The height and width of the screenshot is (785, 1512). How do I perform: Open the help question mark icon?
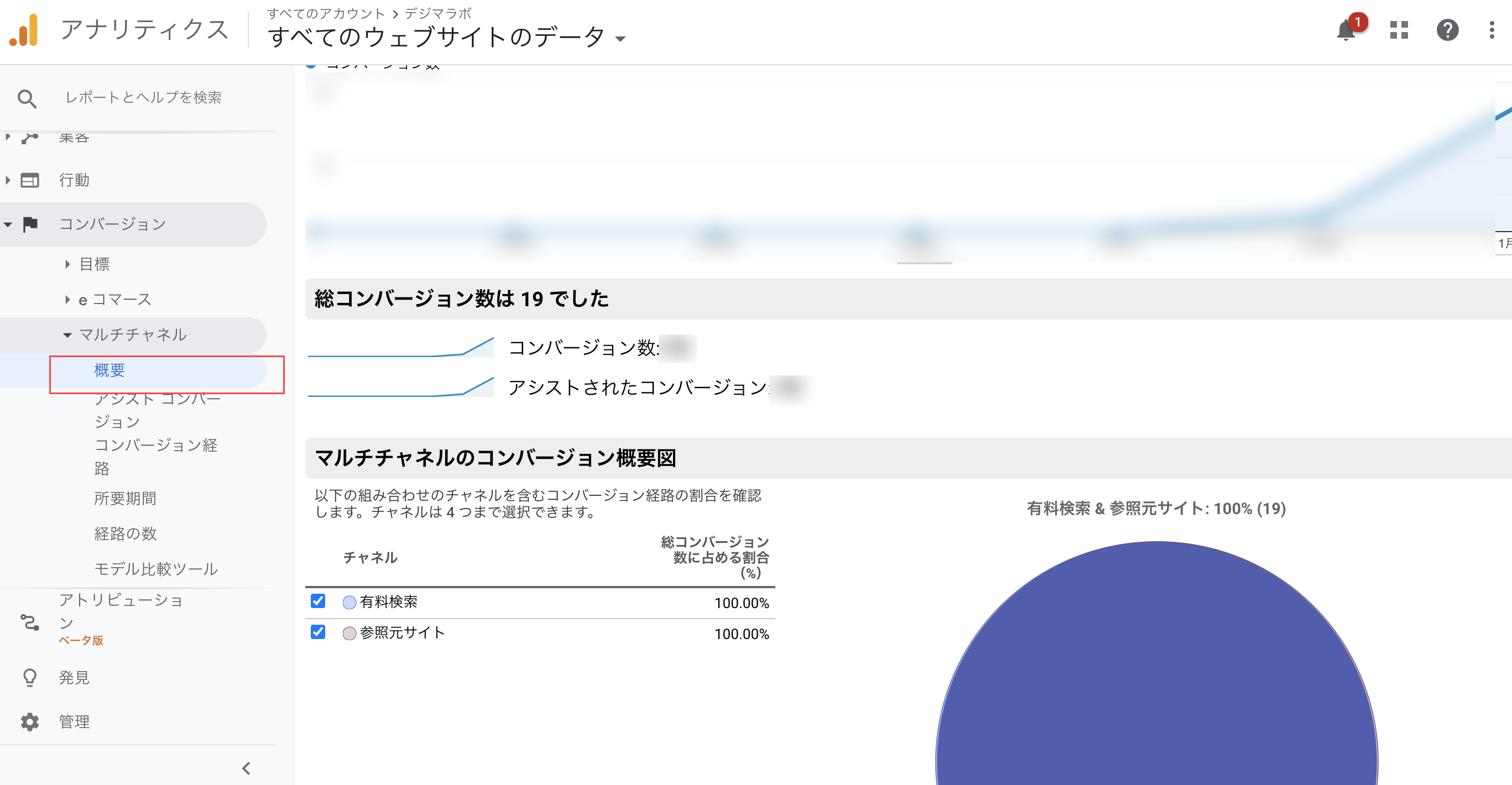pos(1447,30)
